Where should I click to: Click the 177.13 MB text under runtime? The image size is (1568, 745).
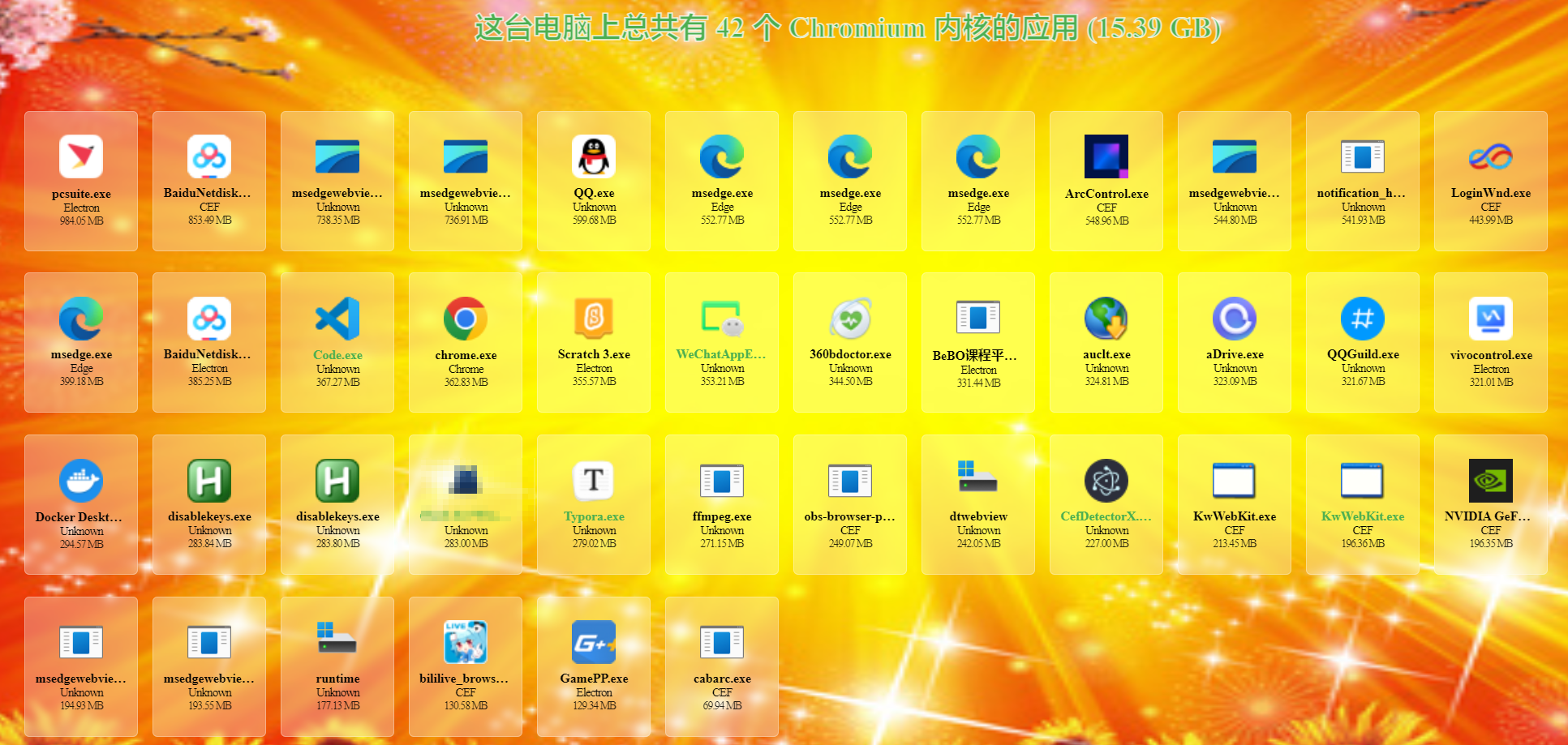pyautogui.click(x=337, y=705)
